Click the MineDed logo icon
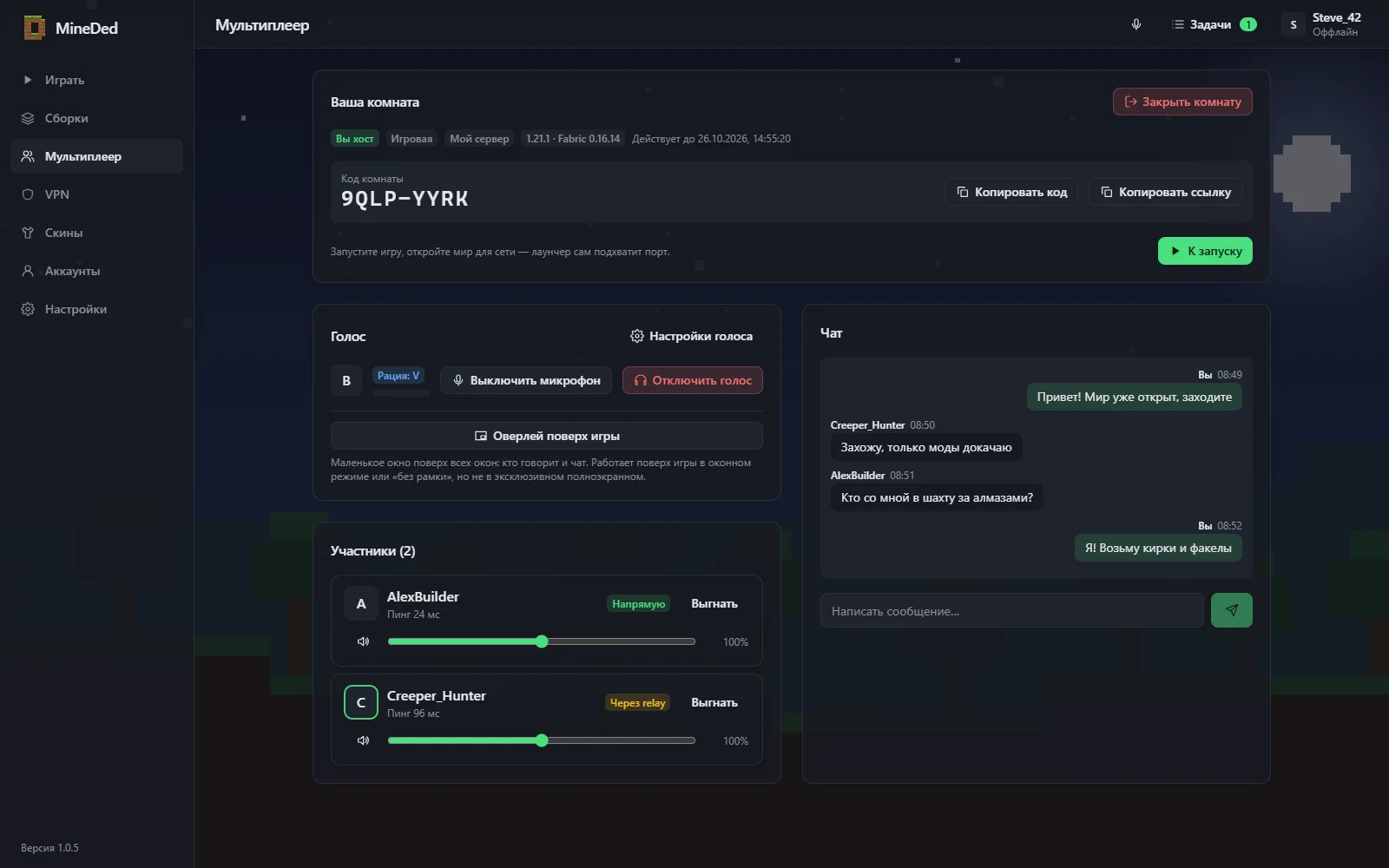 (35, 28)
